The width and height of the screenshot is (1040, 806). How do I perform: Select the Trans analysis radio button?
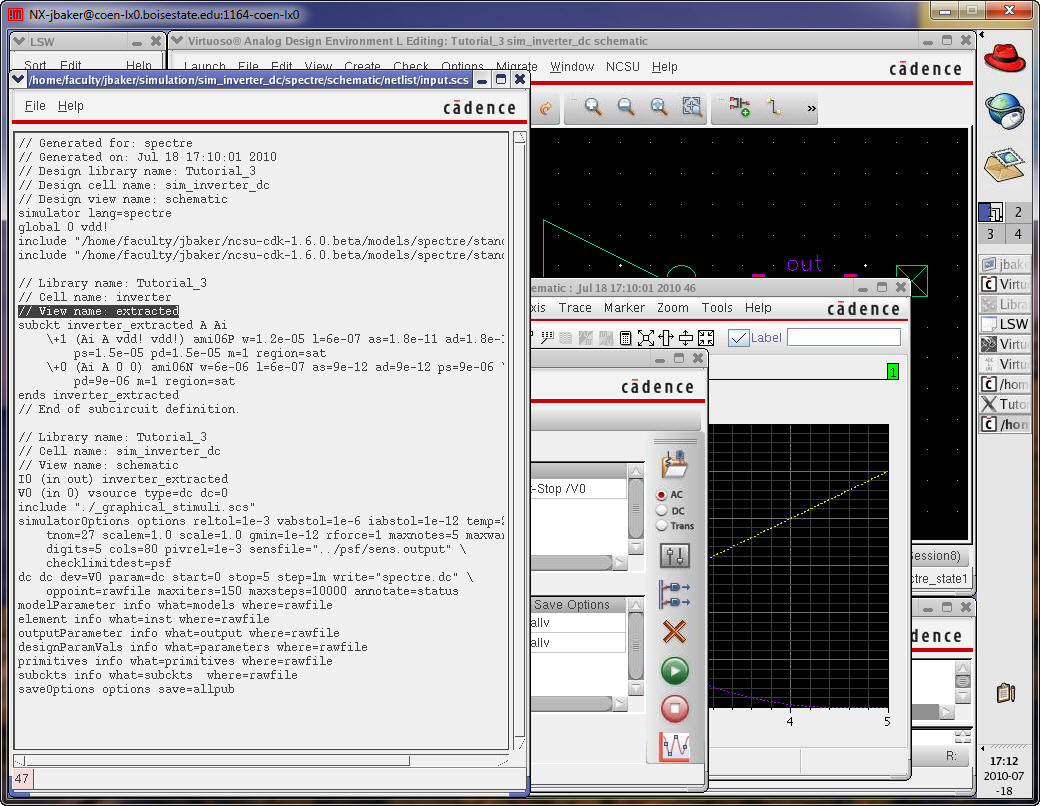662,526
